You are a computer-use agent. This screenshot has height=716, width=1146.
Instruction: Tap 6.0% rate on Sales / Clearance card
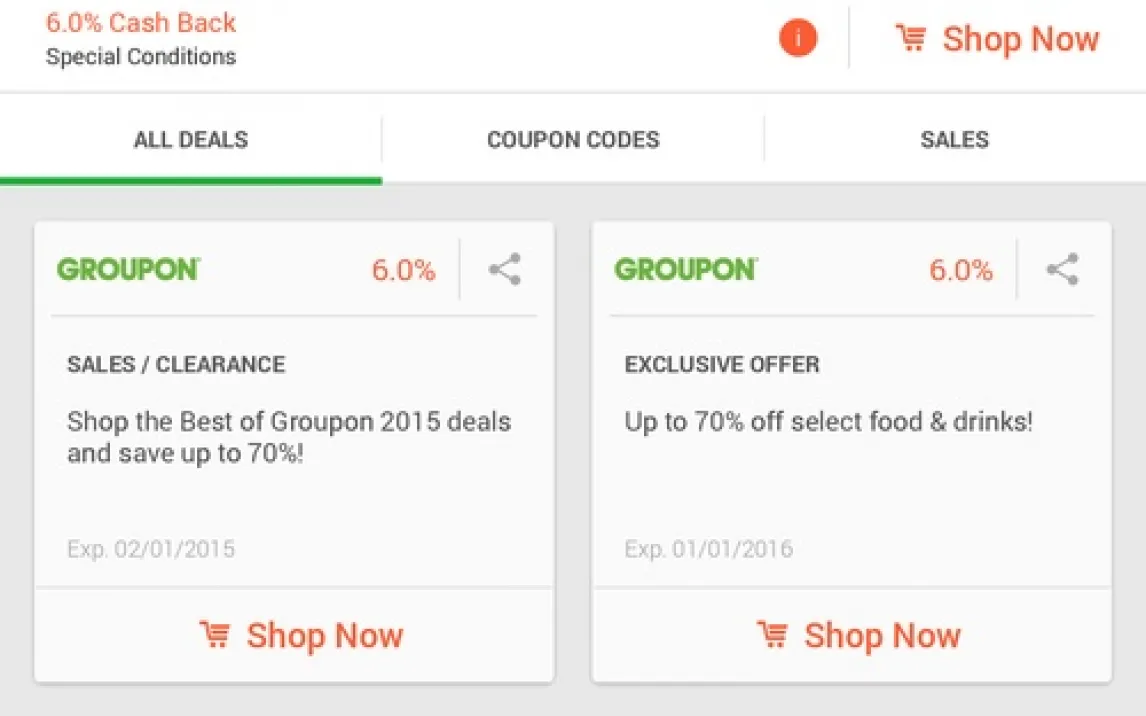click(403, 270)
